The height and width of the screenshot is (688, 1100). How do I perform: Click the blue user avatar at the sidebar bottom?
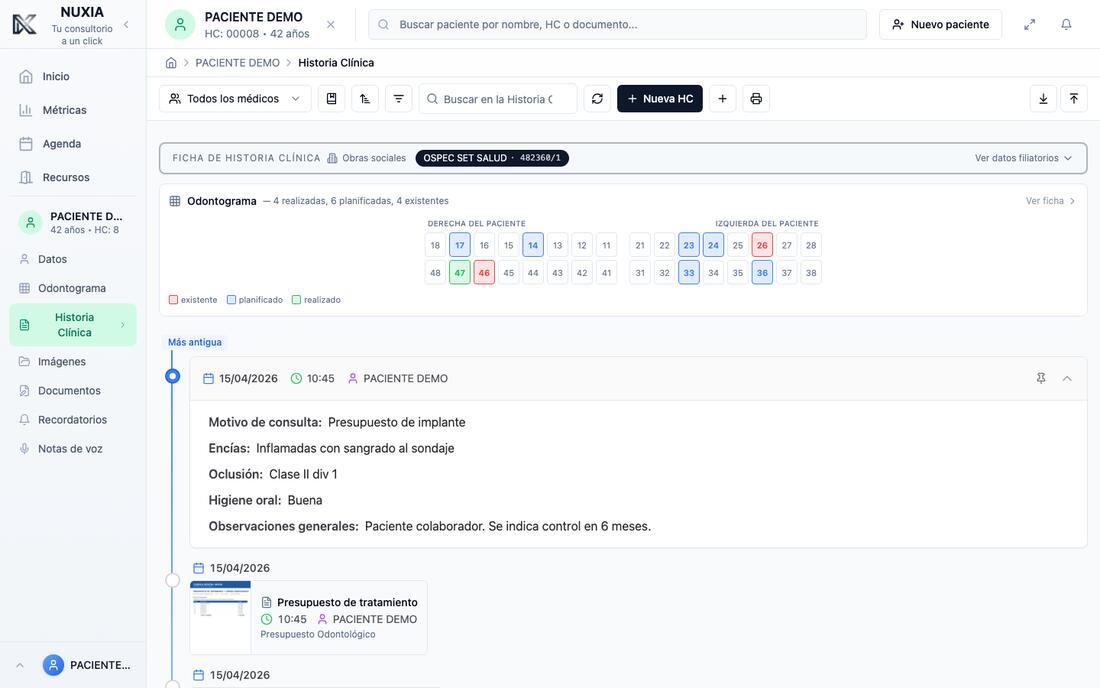coord(53,665)
